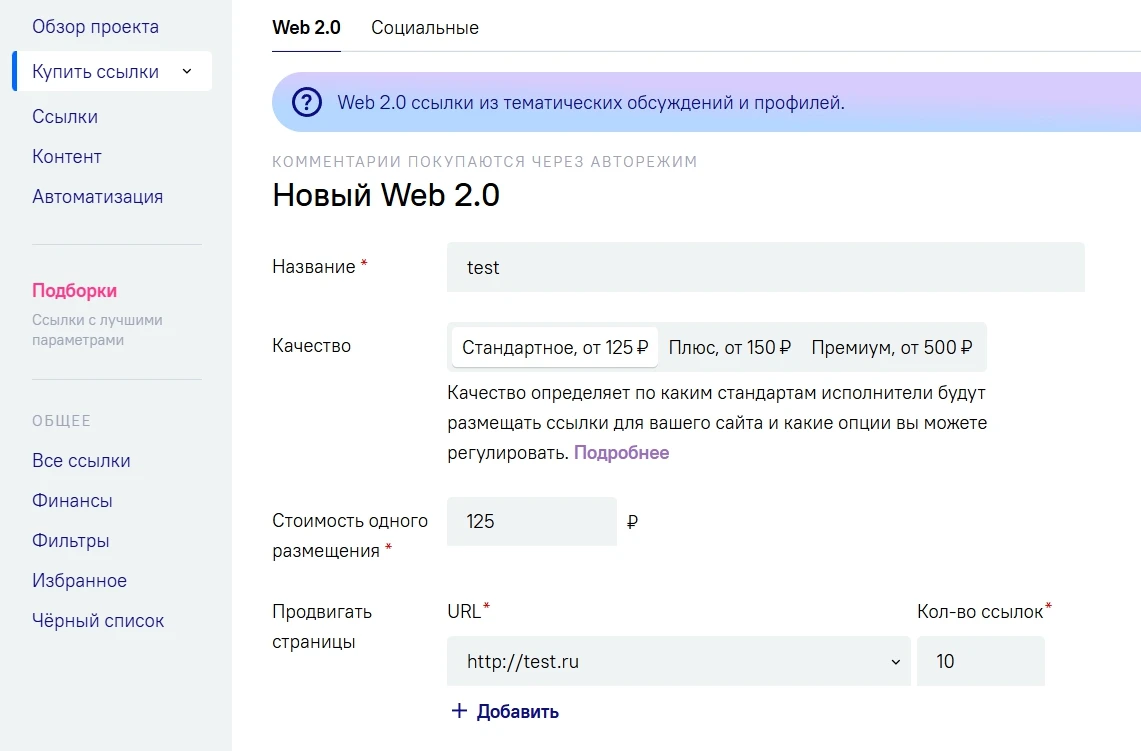Open the Контент section
Viewport: 1141px width, 751px height.
67,157
